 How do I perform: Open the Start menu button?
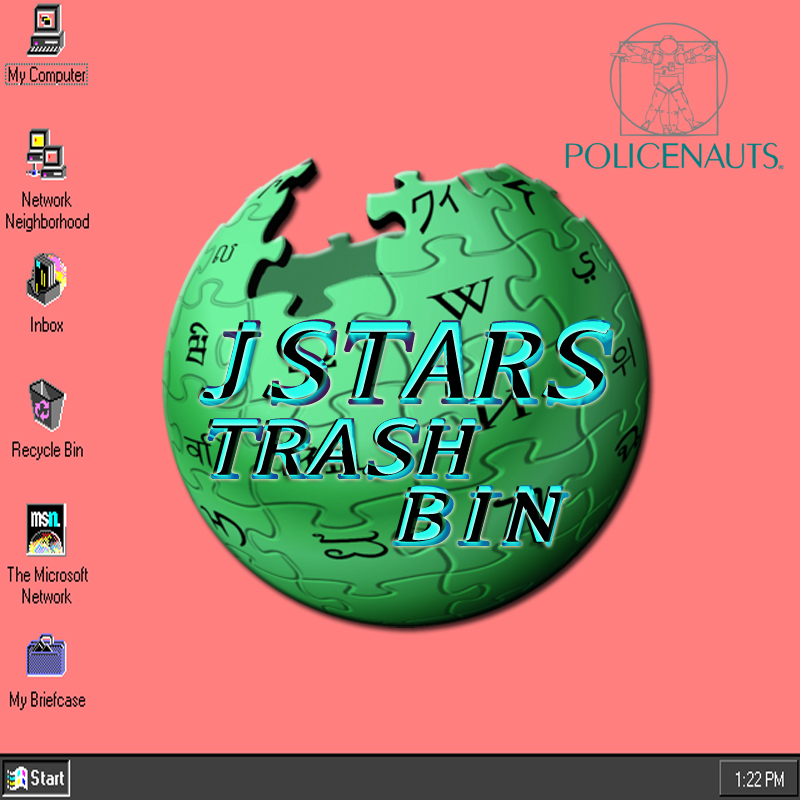pyautogui.click(x=36, y=778)
